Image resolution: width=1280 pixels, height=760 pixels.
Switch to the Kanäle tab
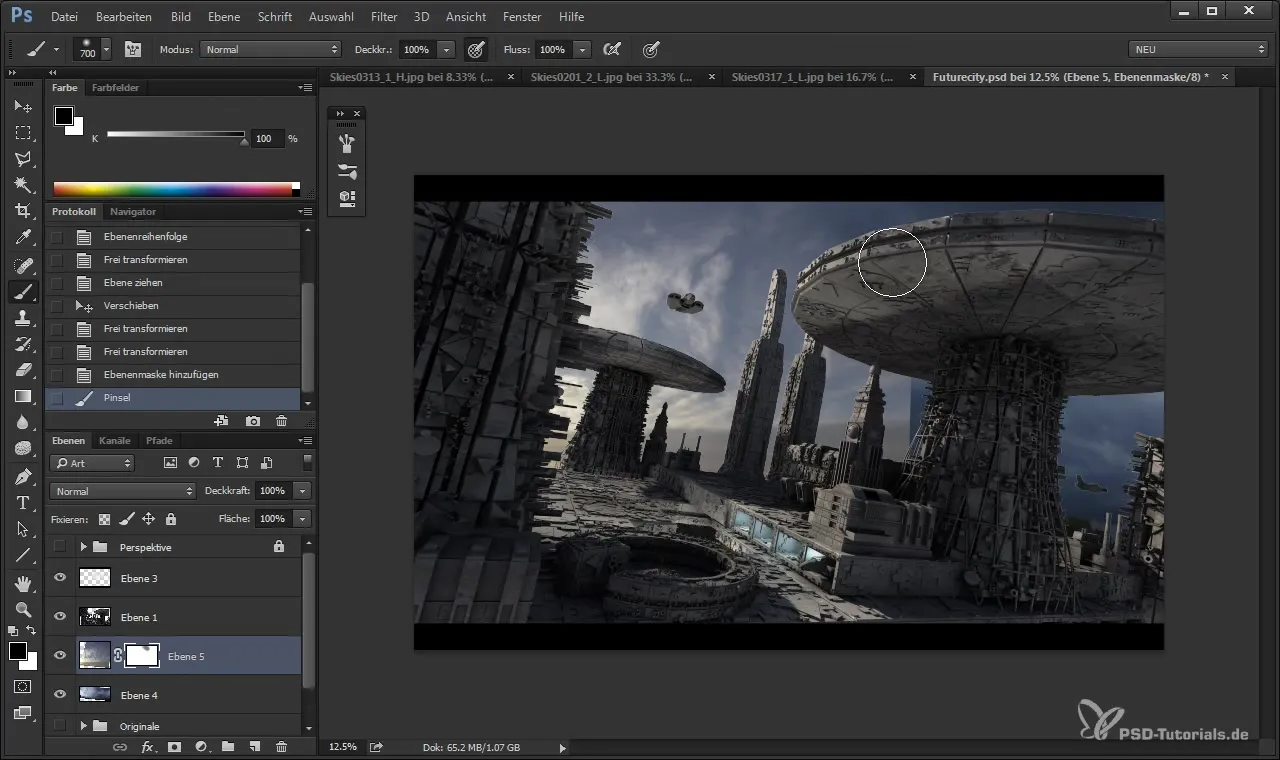[115, 440]
